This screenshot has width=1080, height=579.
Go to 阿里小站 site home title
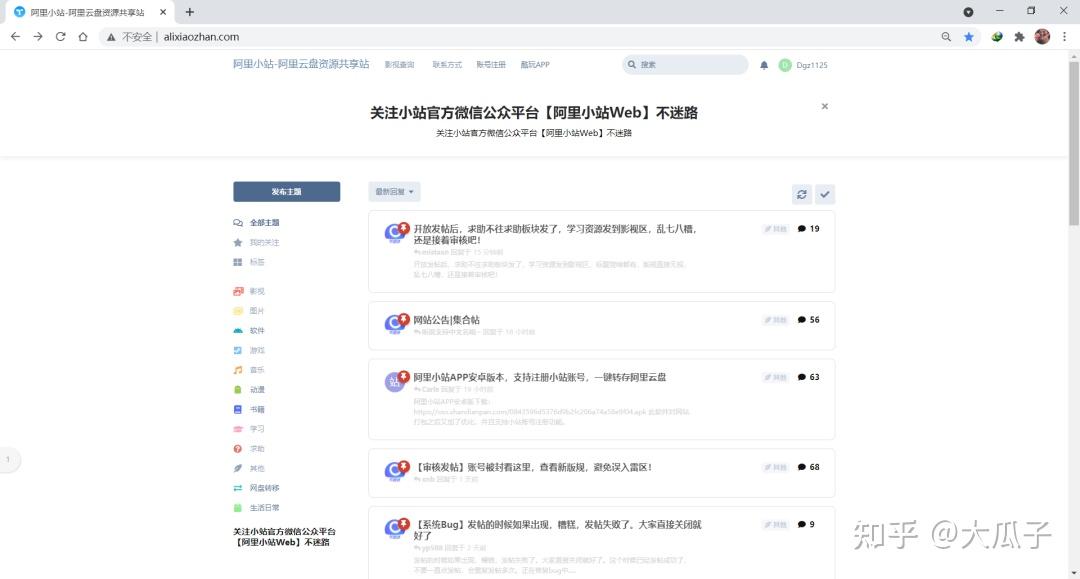(x=301, y=64)
